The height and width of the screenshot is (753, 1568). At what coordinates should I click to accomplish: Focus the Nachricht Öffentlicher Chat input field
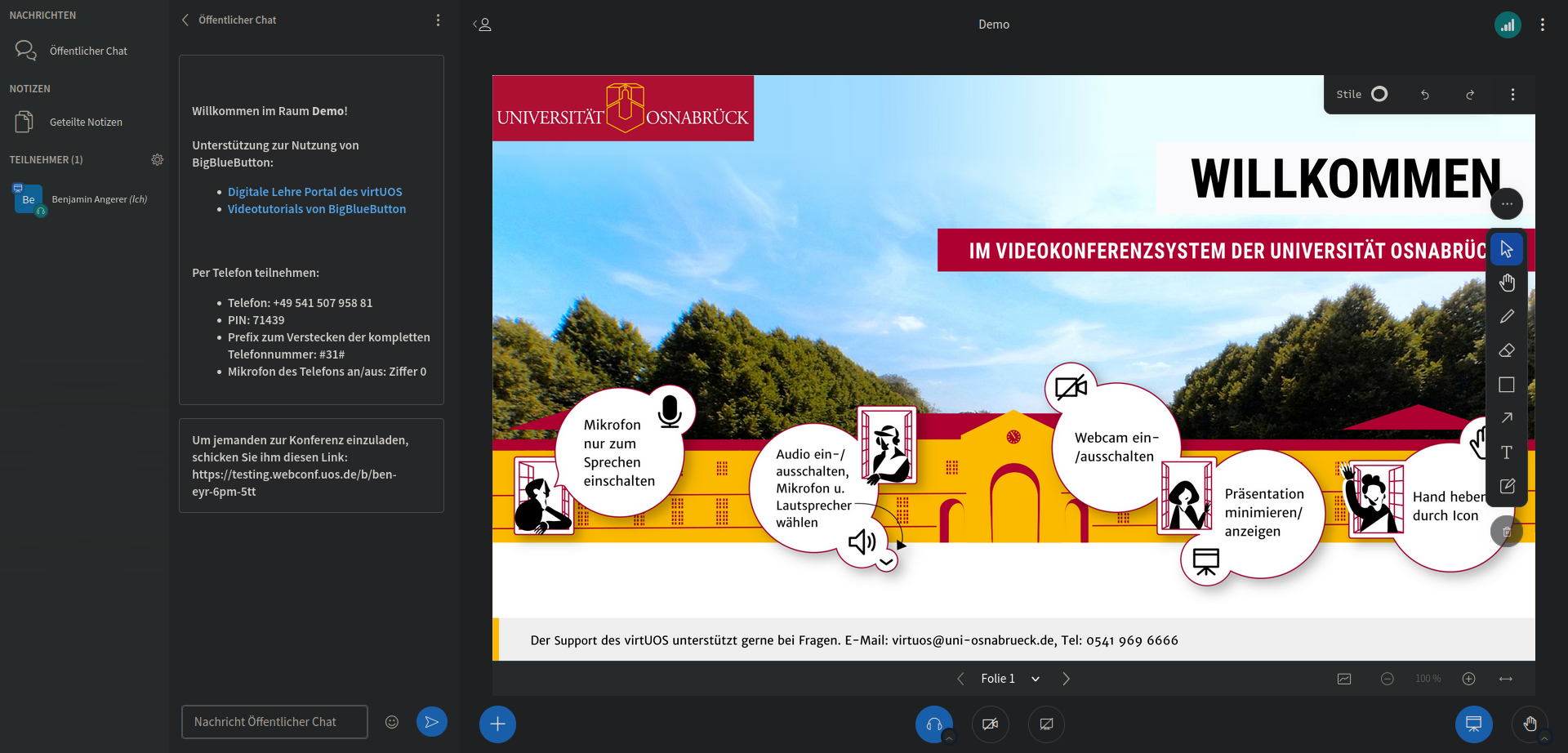pos(274,722)
